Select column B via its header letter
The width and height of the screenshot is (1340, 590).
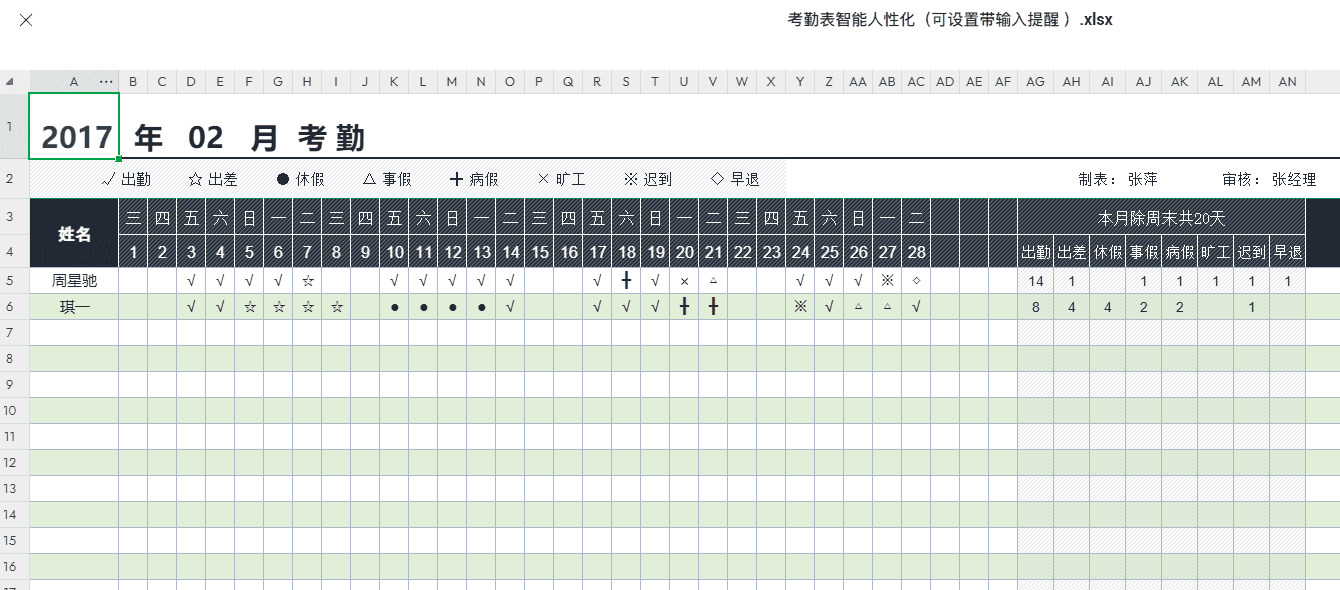coord(133,82)
